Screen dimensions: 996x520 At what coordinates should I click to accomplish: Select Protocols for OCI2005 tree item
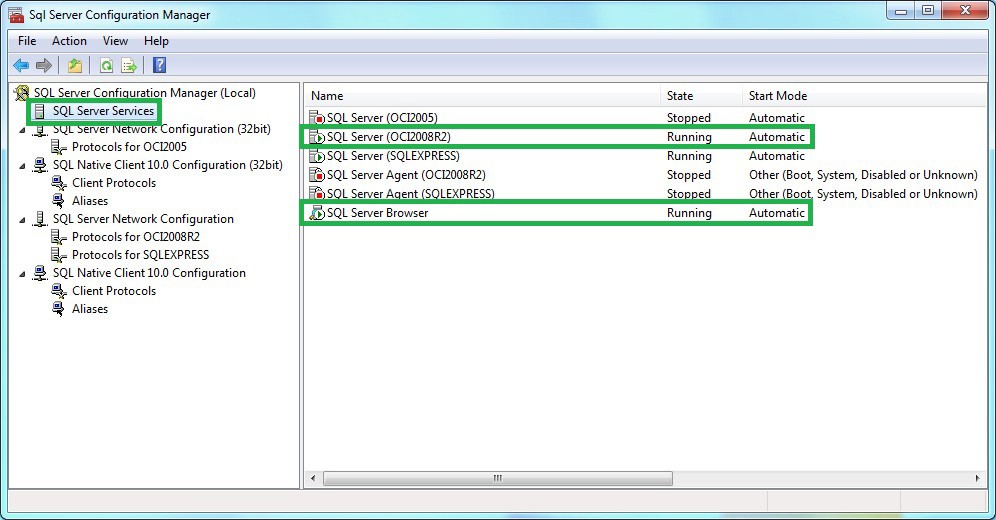pos(129,147)
